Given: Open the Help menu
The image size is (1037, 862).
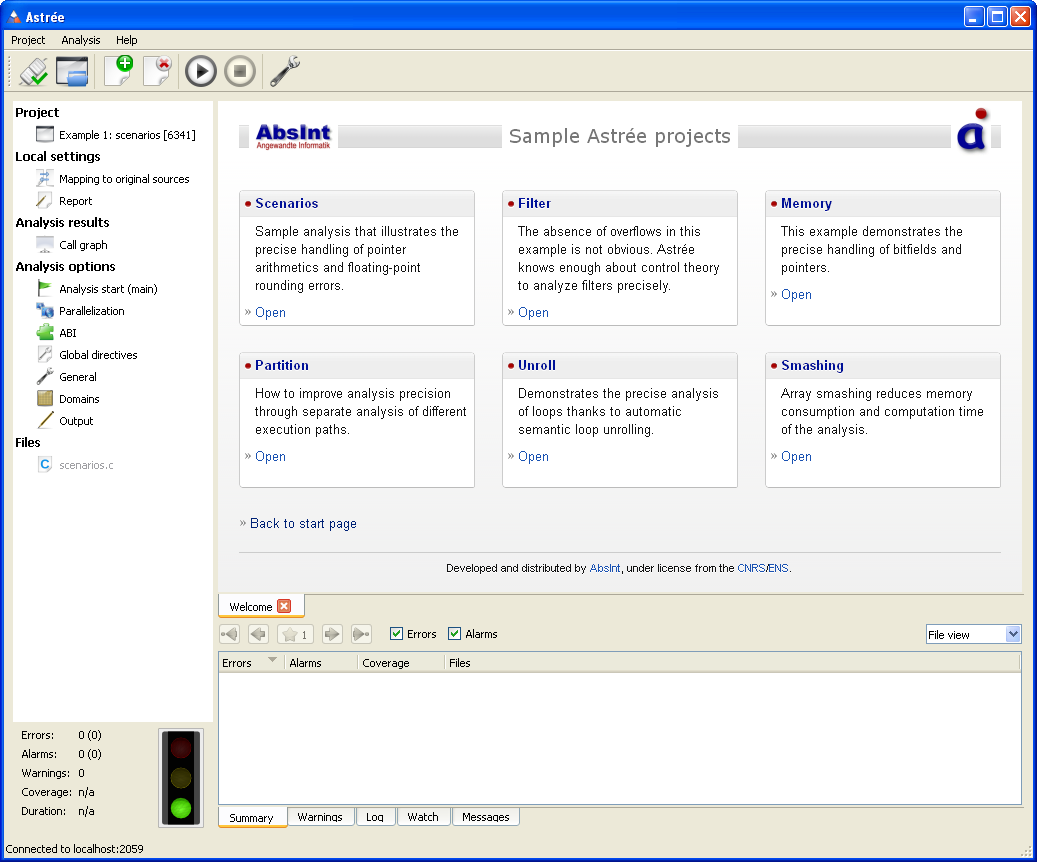Looking at the screenshot, I should click(x=127, y=40).
